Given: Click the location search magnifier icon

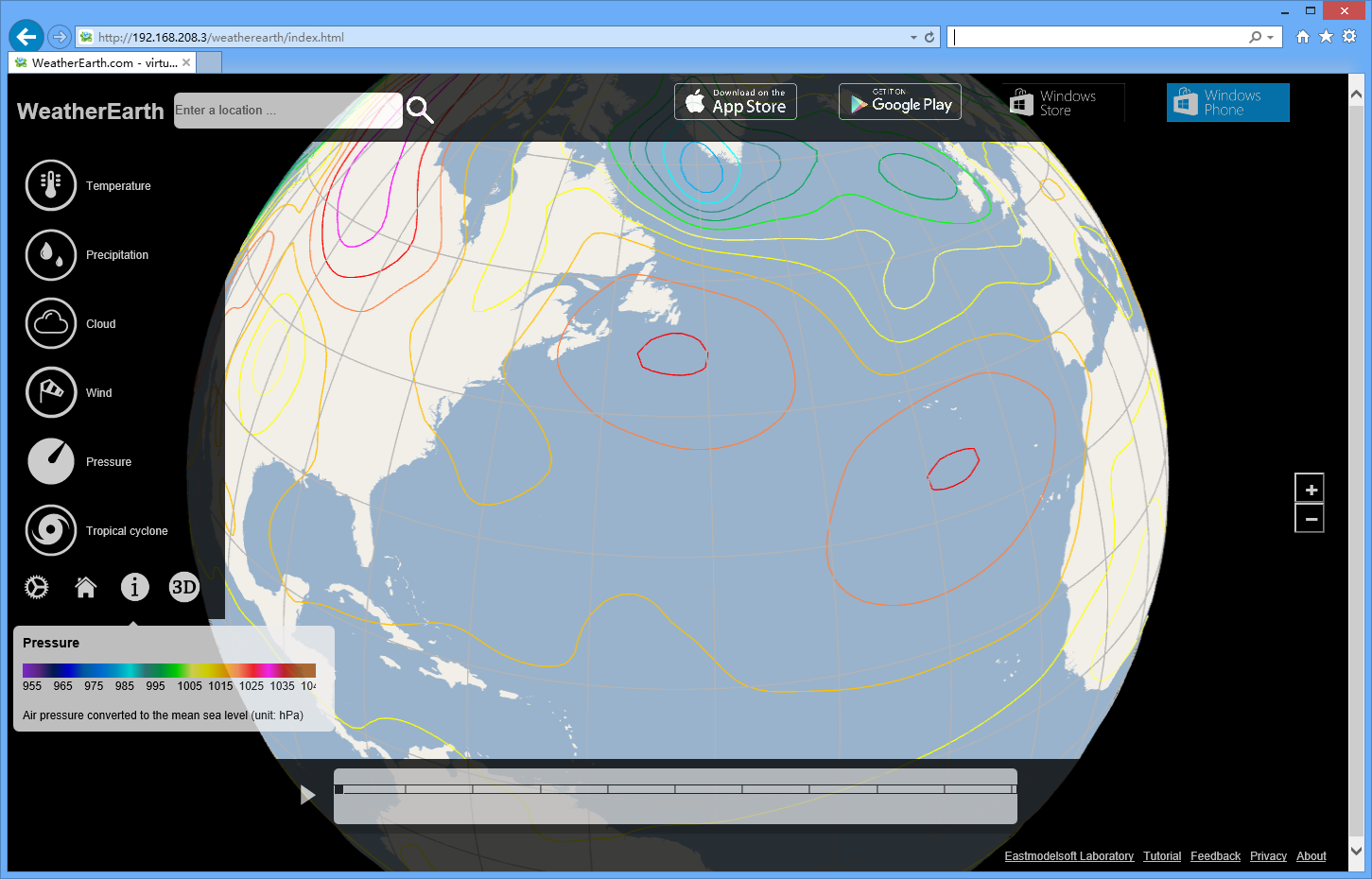Looking at the screenshot, I should pyautogui.click(x=420, y=111).
